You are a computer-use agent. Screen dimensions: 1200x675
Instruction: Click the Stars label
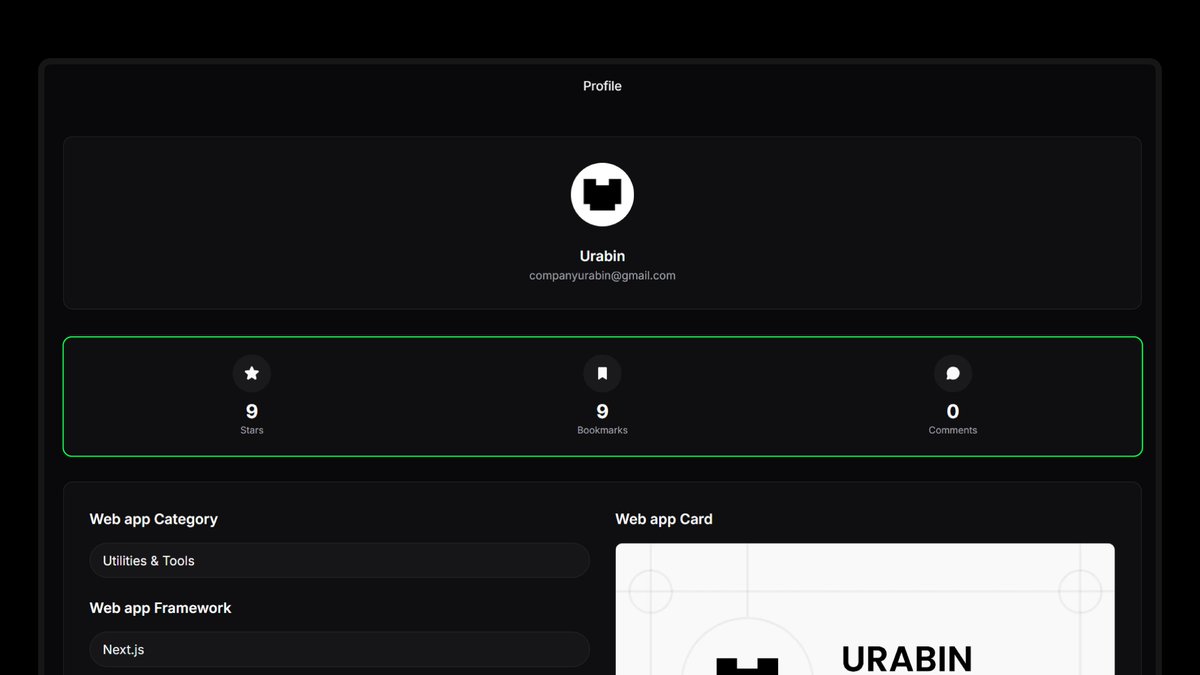(x=252, y=430)
